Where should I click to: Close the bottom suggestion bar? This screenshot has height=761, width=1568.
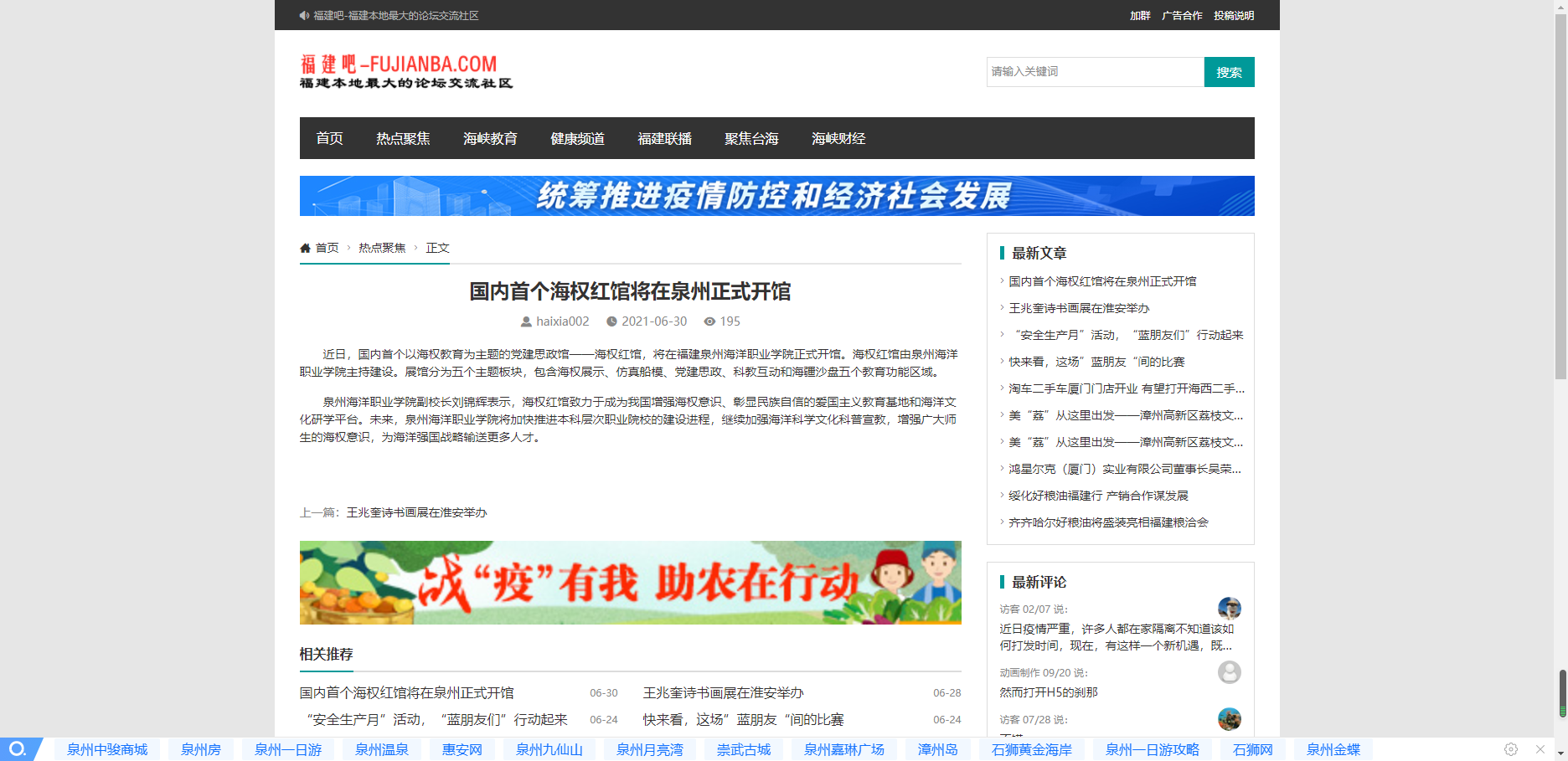click(1540, 749)
